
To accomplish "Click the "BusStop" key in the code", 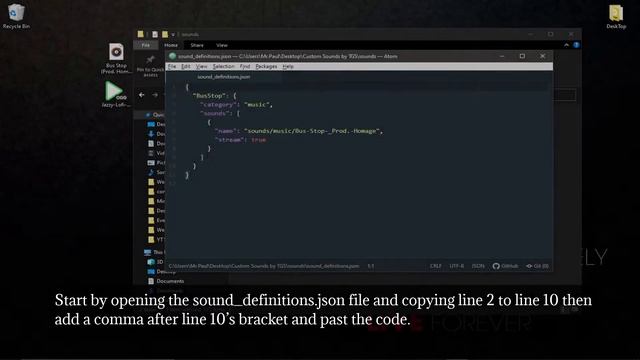I will pyautogui.click(x=209, y=96).
